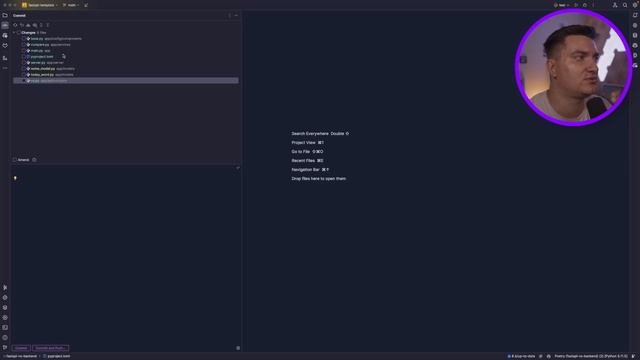Screen dimensions: 640x360
Task: Open the Database tool window icon in right sidebar
Action: 635,36
